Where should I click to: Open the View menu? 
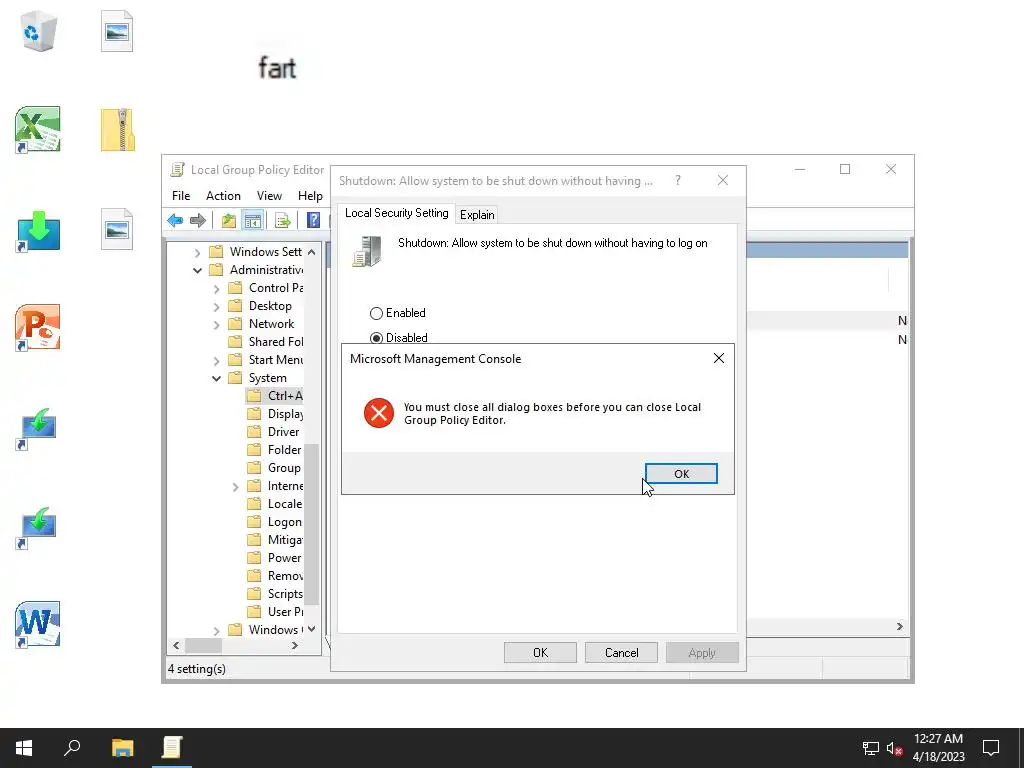[x=269, y=196]
